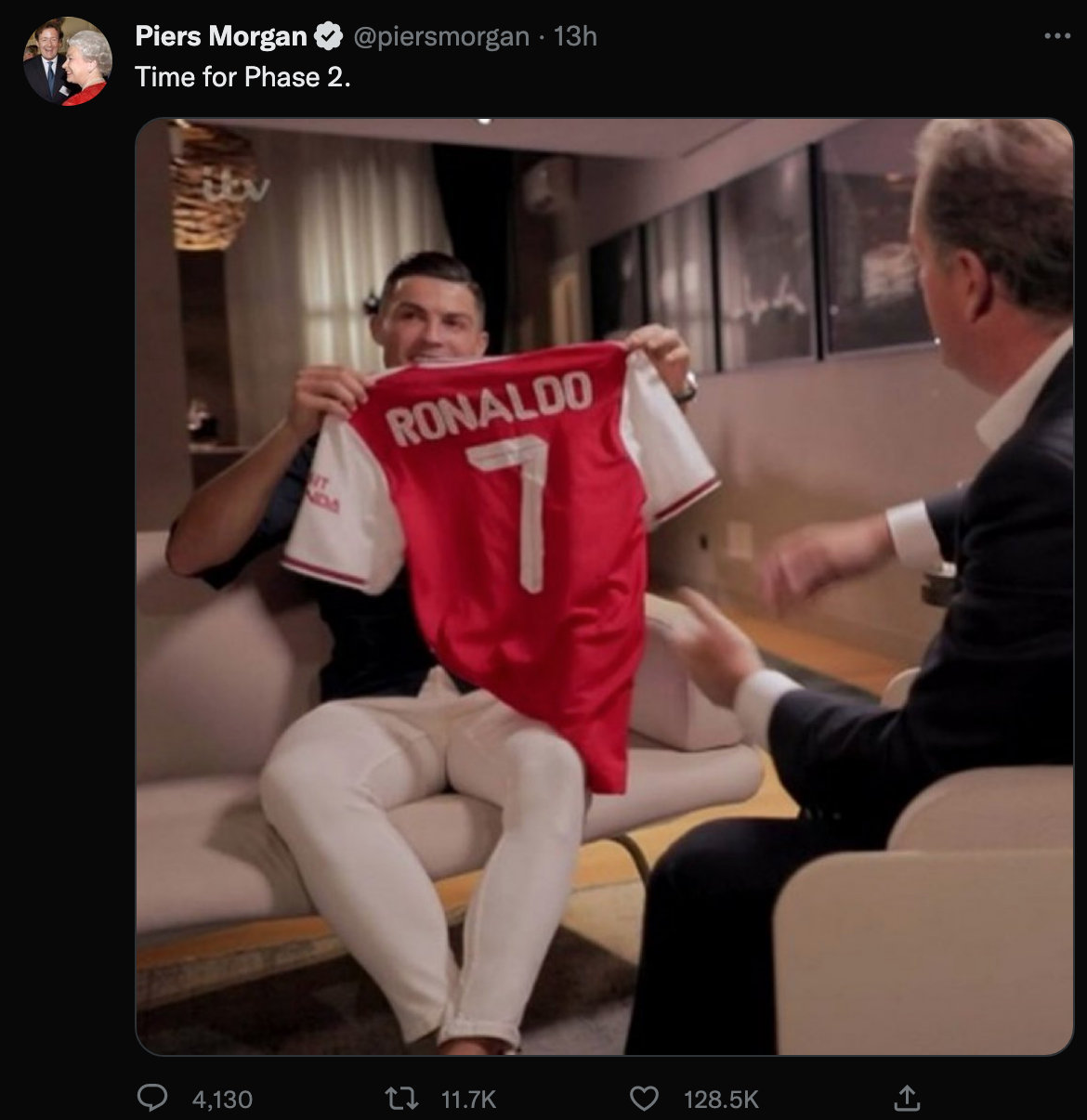The height and width of the screenshot is (1120, 1087).
Task: Click the RONALDO name on the red jersey
Action: coord(489,409)
